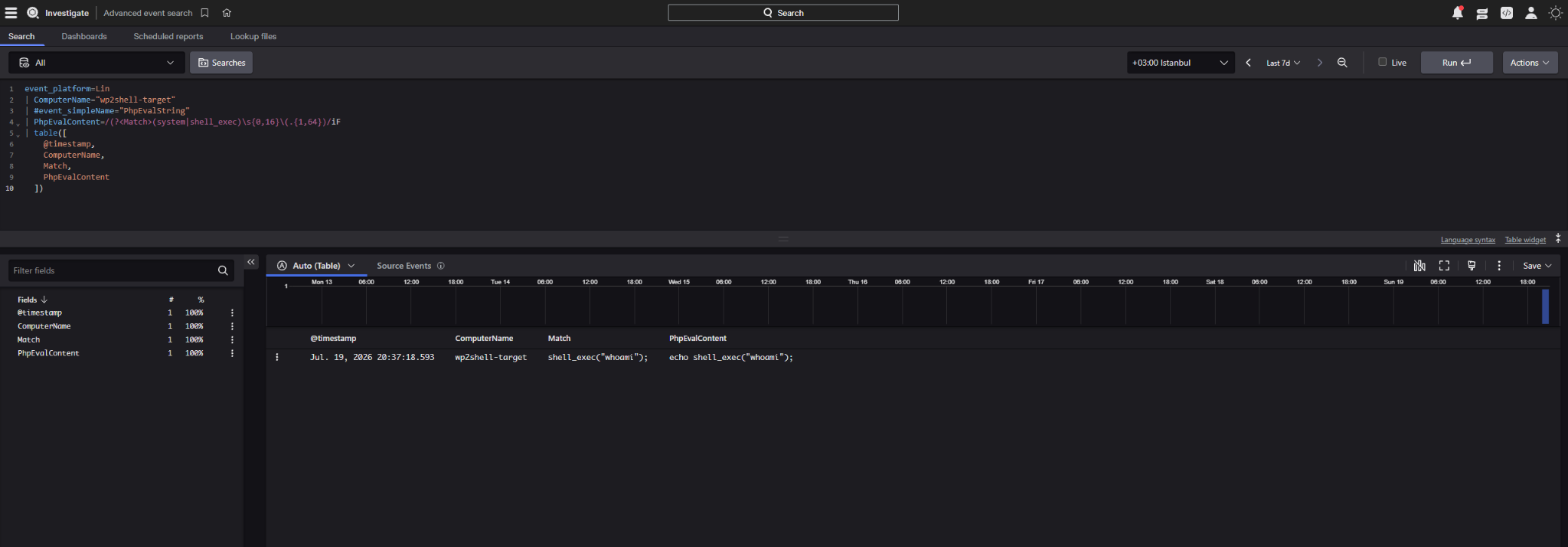Sort the Fields list
This screenshot has height=547, width=1568.
click(32, 300)
